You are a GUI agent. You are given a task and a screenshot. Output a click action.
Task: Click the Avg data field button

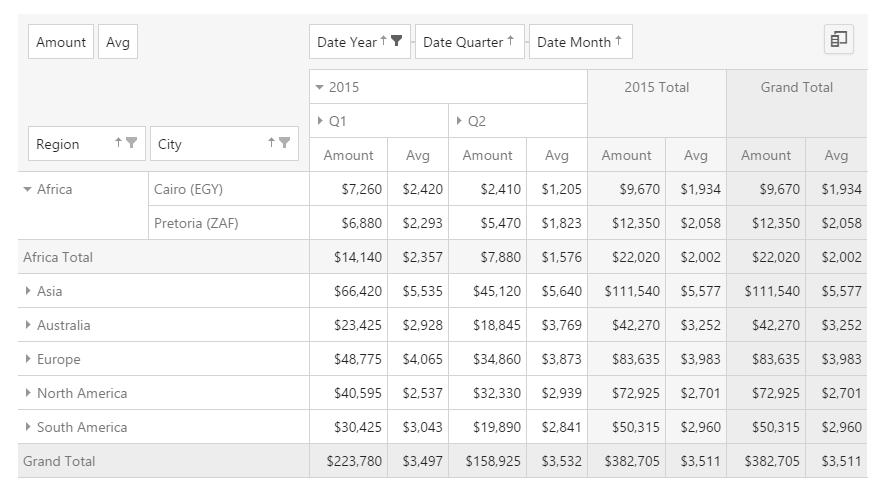point(118,42)
